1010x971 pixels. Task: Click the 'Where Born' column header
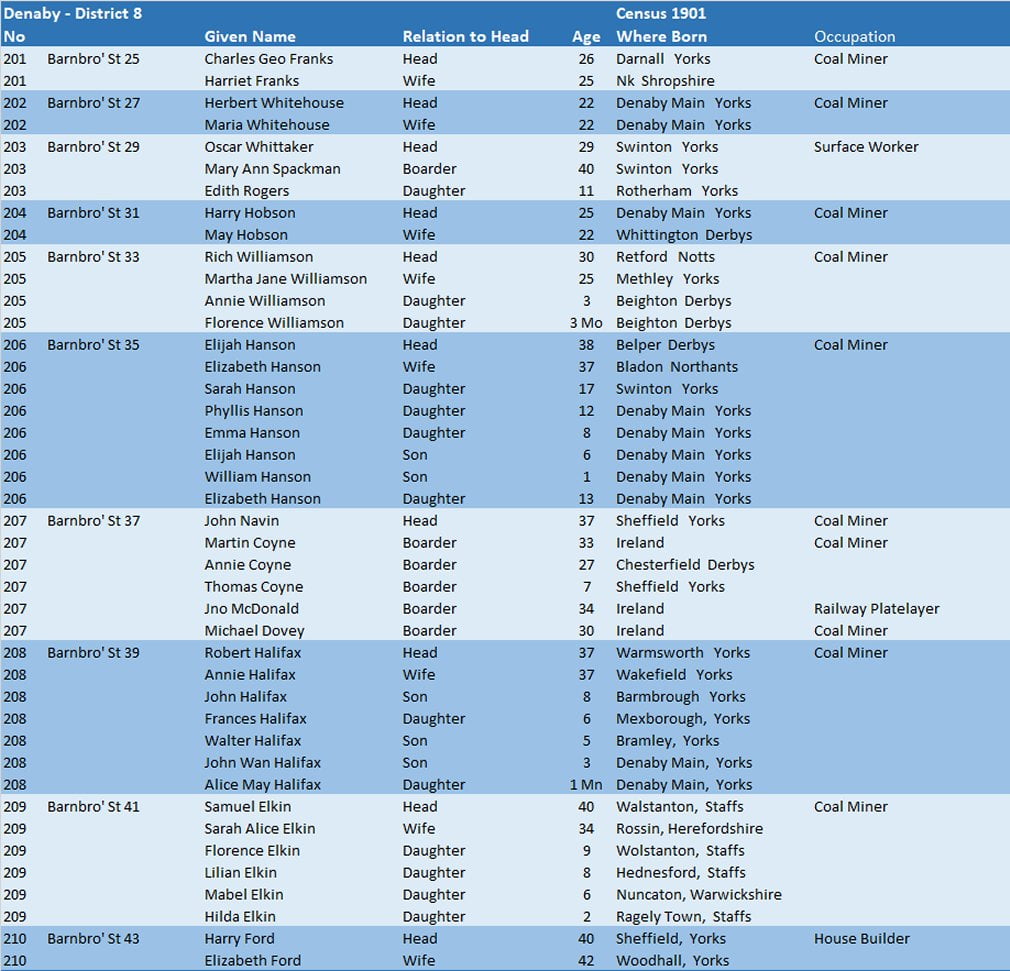click(661, 37)
